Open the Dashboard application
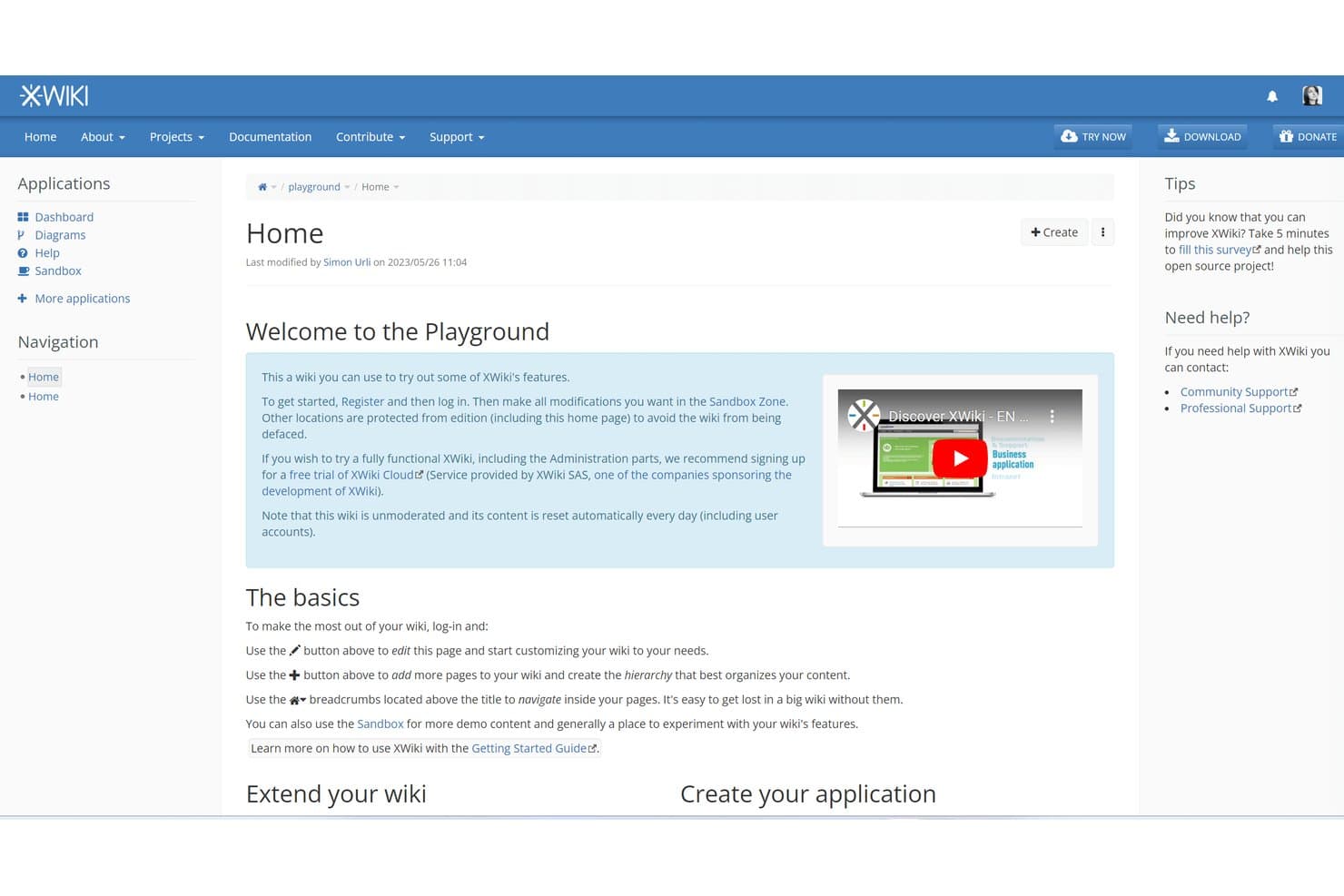This screenshot has width=1344, height=896. point(64,217)
